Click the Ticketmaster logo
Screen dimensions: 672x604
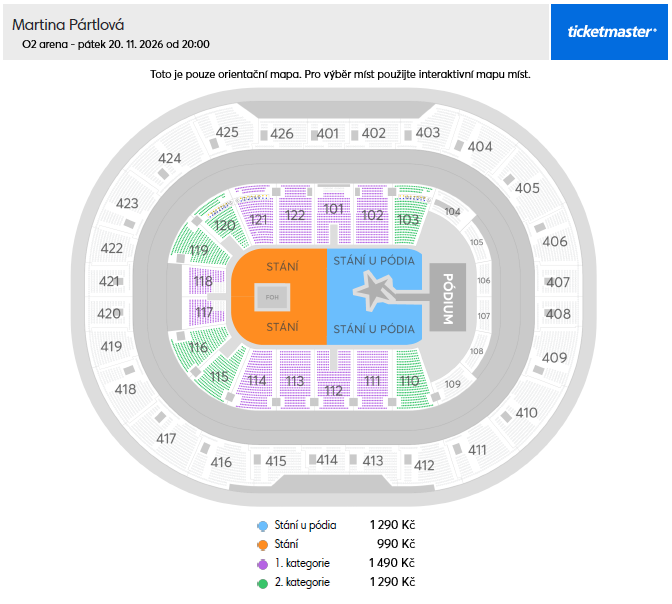611,31
